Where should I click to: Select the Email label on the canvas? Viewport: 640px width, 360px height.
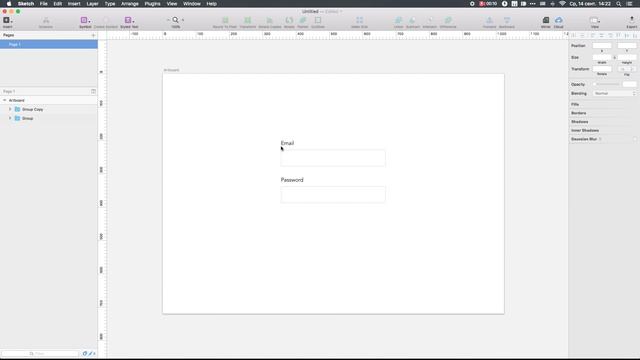pos(287,143)
